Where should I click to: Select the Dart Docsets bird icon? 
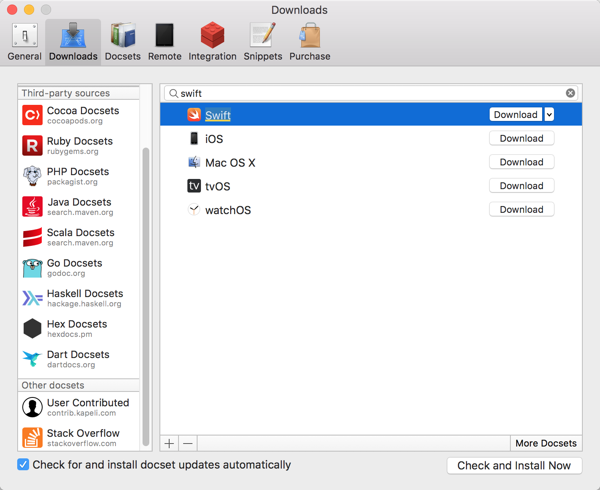tap(32, 359)
